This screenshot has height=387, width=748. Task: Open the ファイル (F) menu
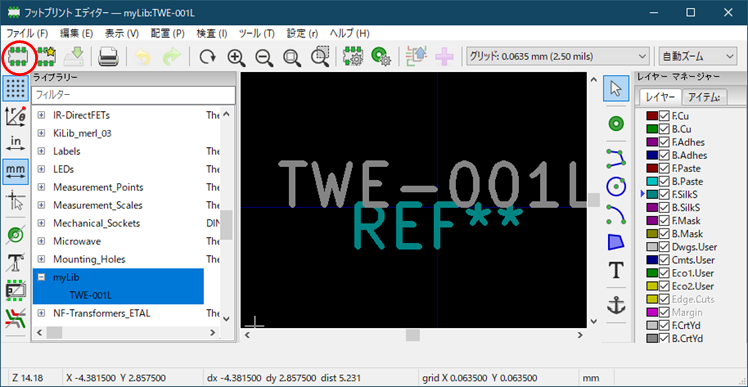tap(27, 33)
